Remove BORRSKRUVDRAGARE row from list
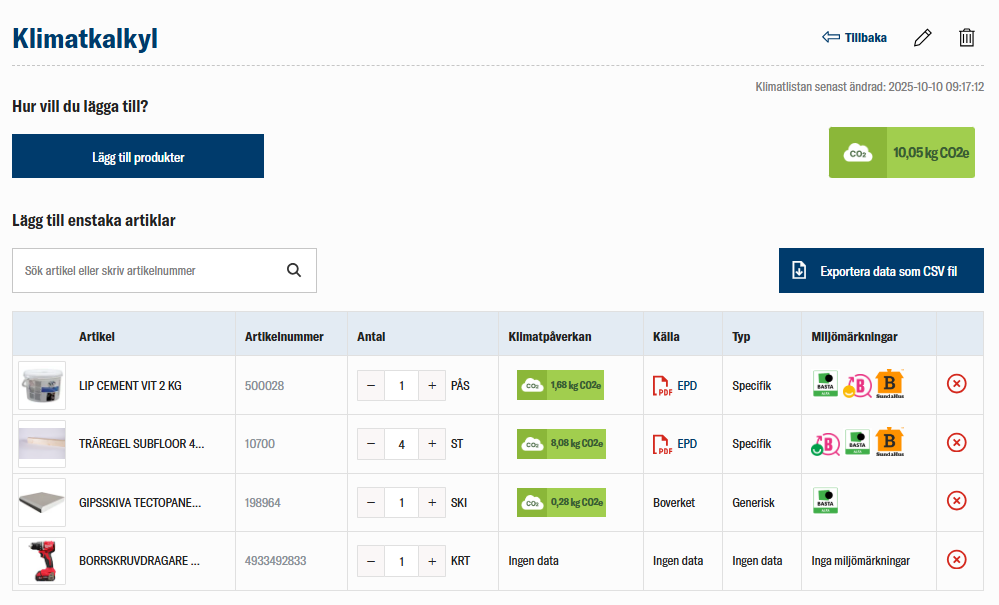Image resolution: width=999 pixels, height=605 pixels. point(956,560)
